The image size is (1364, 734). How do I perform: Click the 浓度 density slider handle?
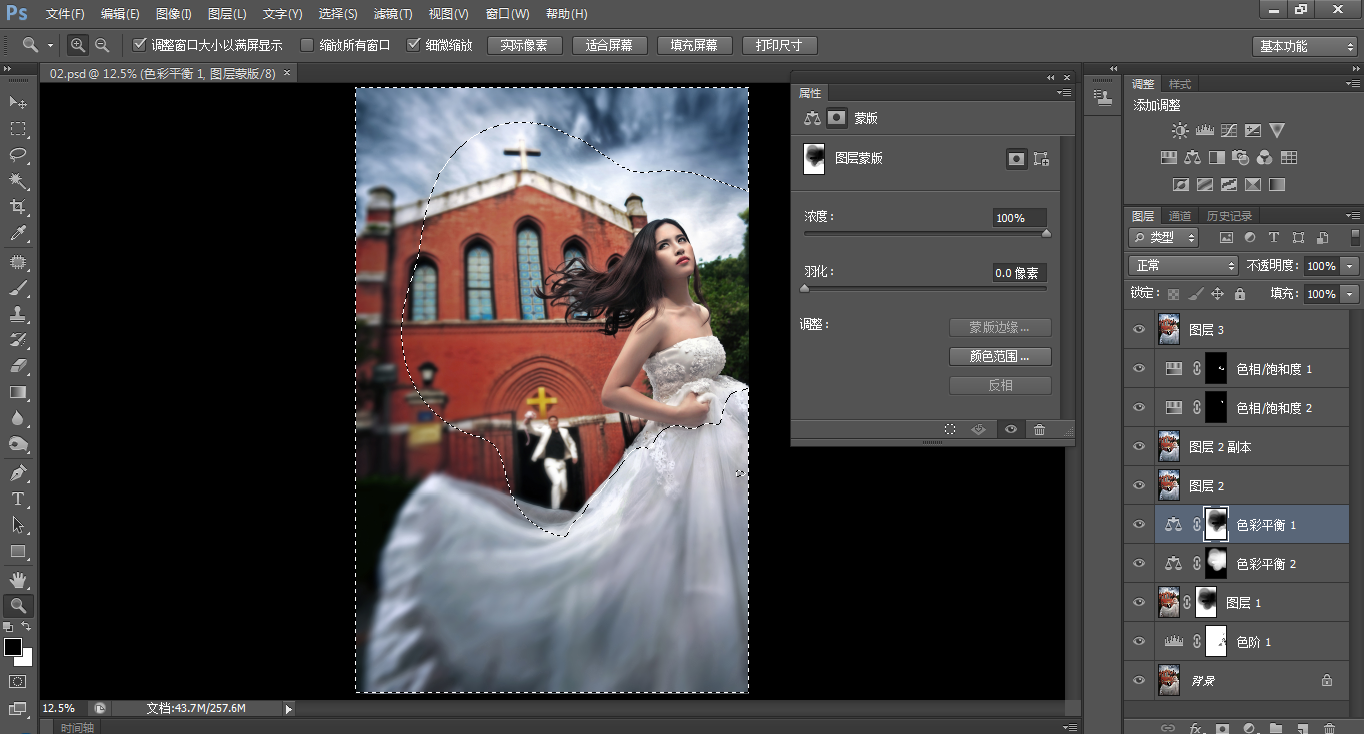tap(1047, 233)
